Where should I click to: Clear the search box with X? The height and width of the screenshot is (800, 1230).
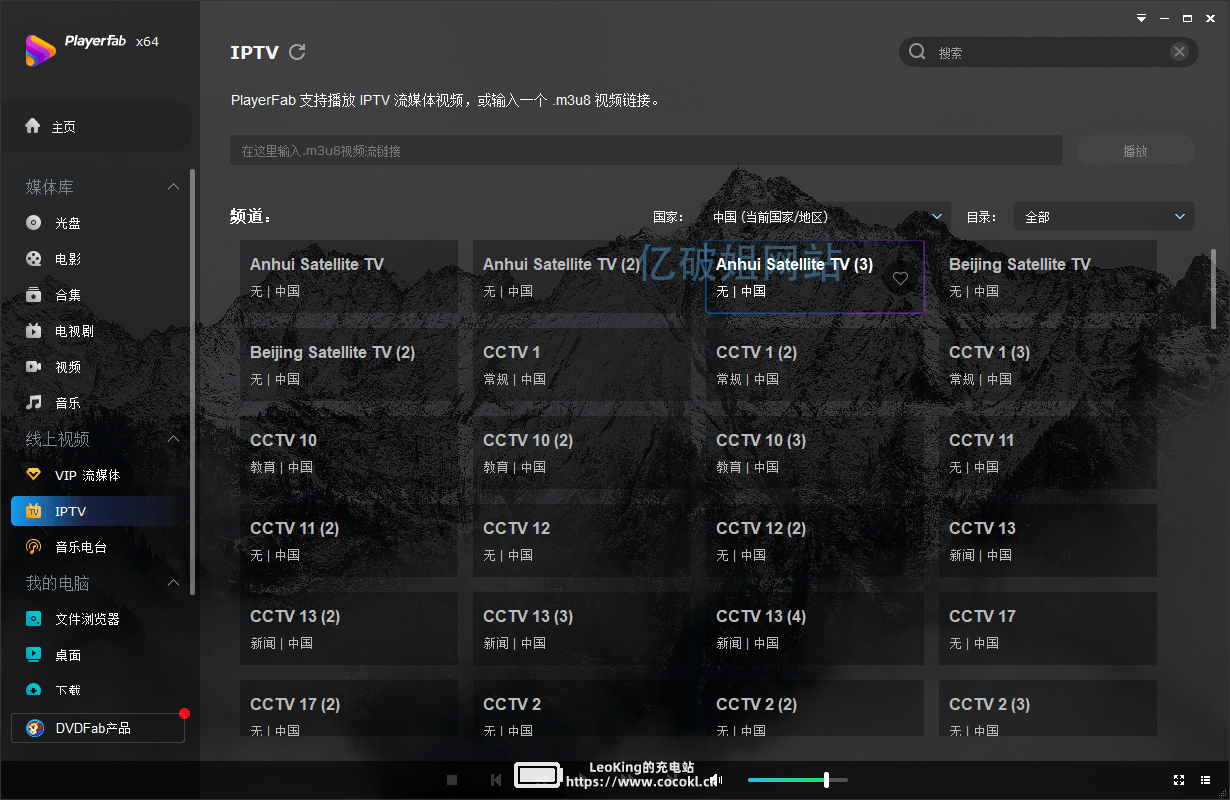[1180, 52]
